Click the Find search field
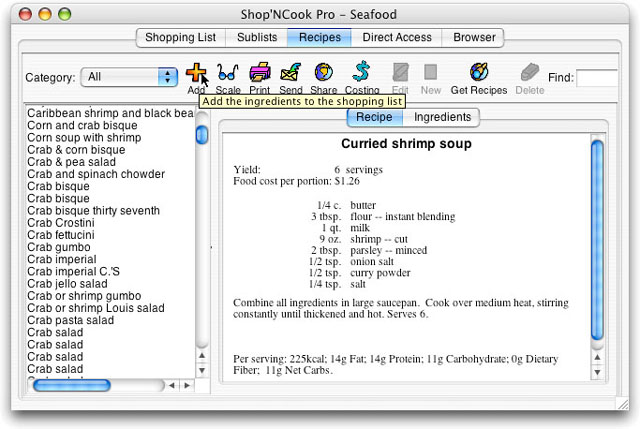 [597, 78]
